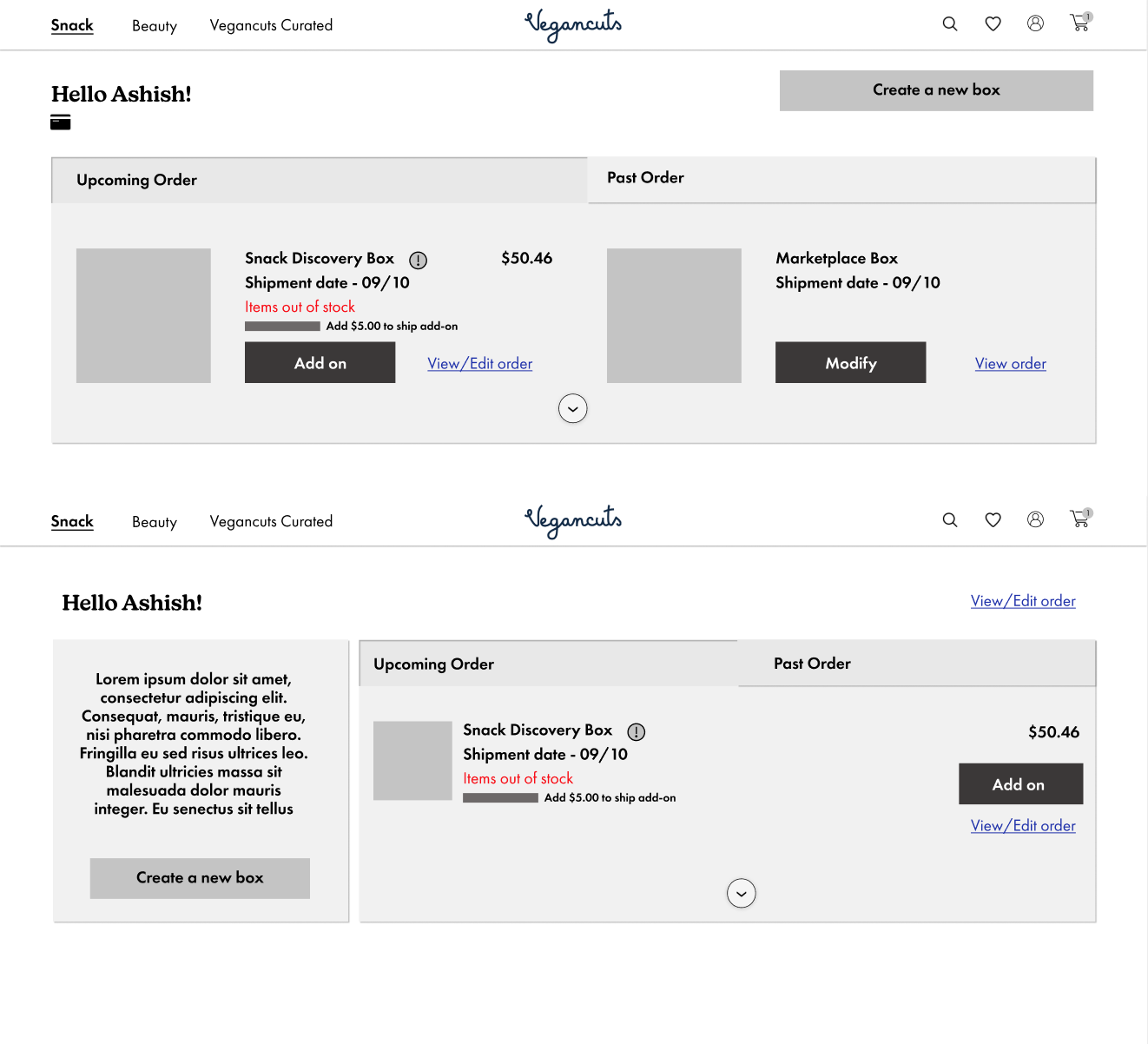Click the Vegancuts logo in lower header
This screenshot has height=1044, width=1148.
coord(573,521)
